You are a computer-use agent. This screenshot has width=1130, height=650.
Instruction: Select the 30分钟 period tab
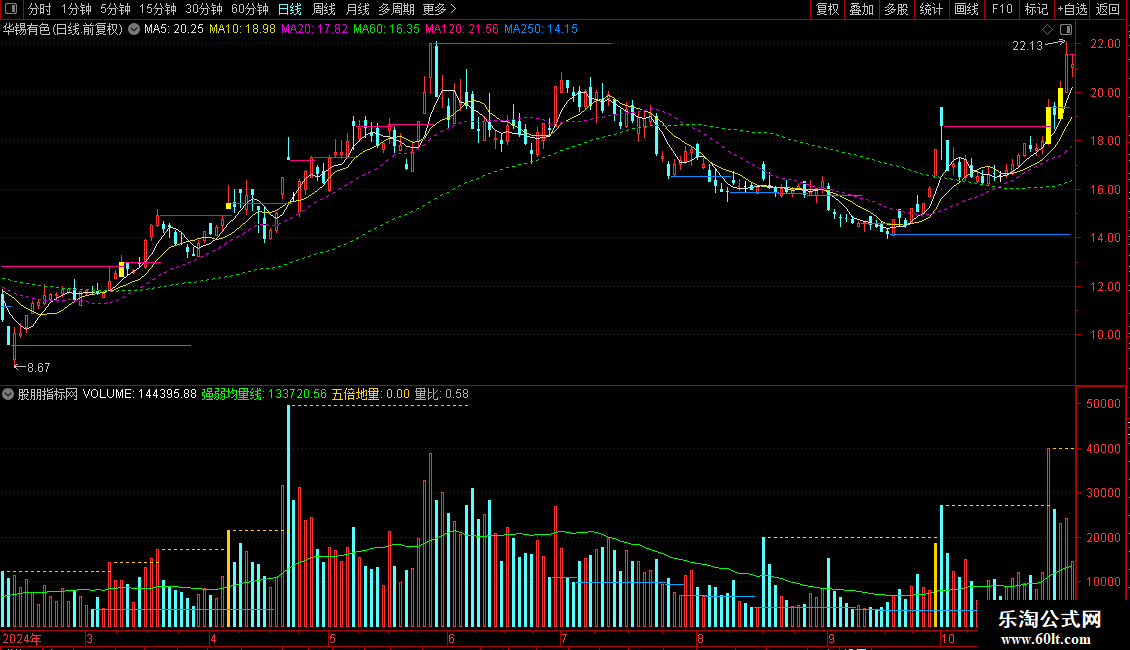click(x=204, y=9)
